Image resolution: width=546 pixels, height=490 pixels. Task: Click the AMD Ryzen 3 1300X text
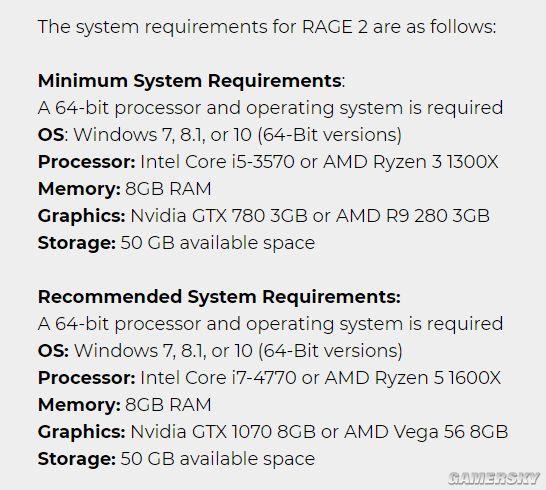411,162
